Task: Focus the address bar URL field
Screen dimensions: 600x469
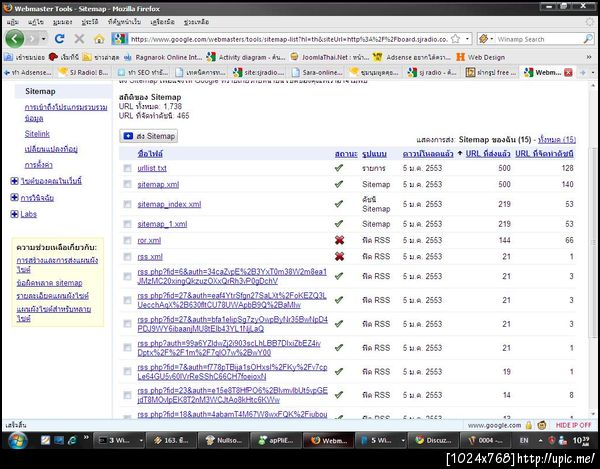Action: (289, 39)
